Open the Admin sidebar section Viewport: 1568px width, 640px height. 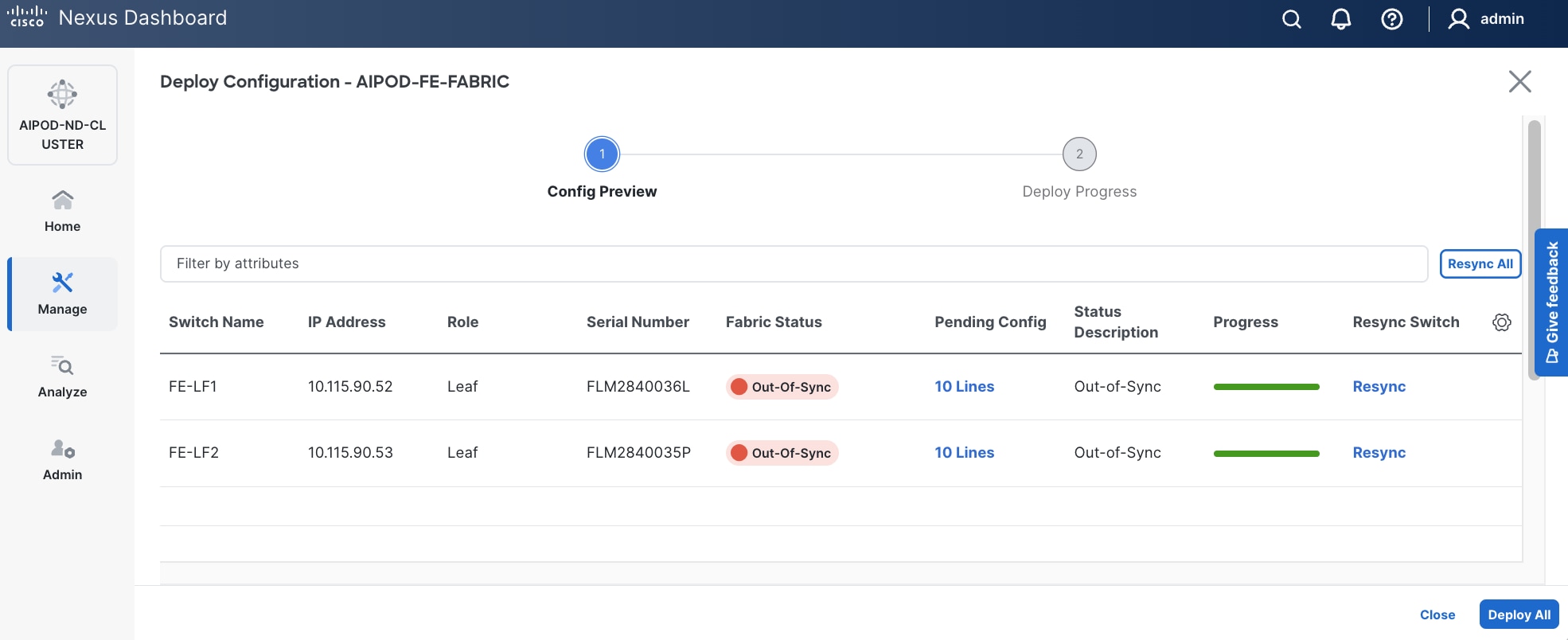[63, 459]
